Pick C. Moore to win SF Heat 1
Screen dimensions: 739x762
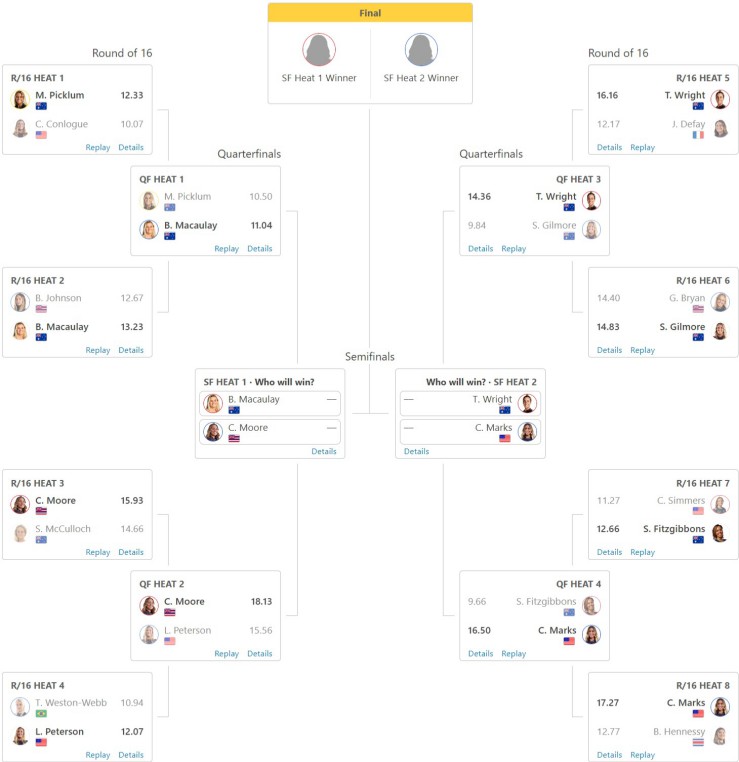coord(270,432)
